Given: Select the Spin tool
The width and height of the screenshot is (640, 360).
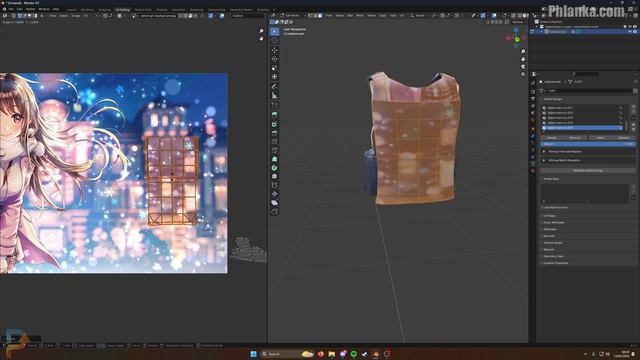Looking at the screenshot, I should click(x=274, y=168).
